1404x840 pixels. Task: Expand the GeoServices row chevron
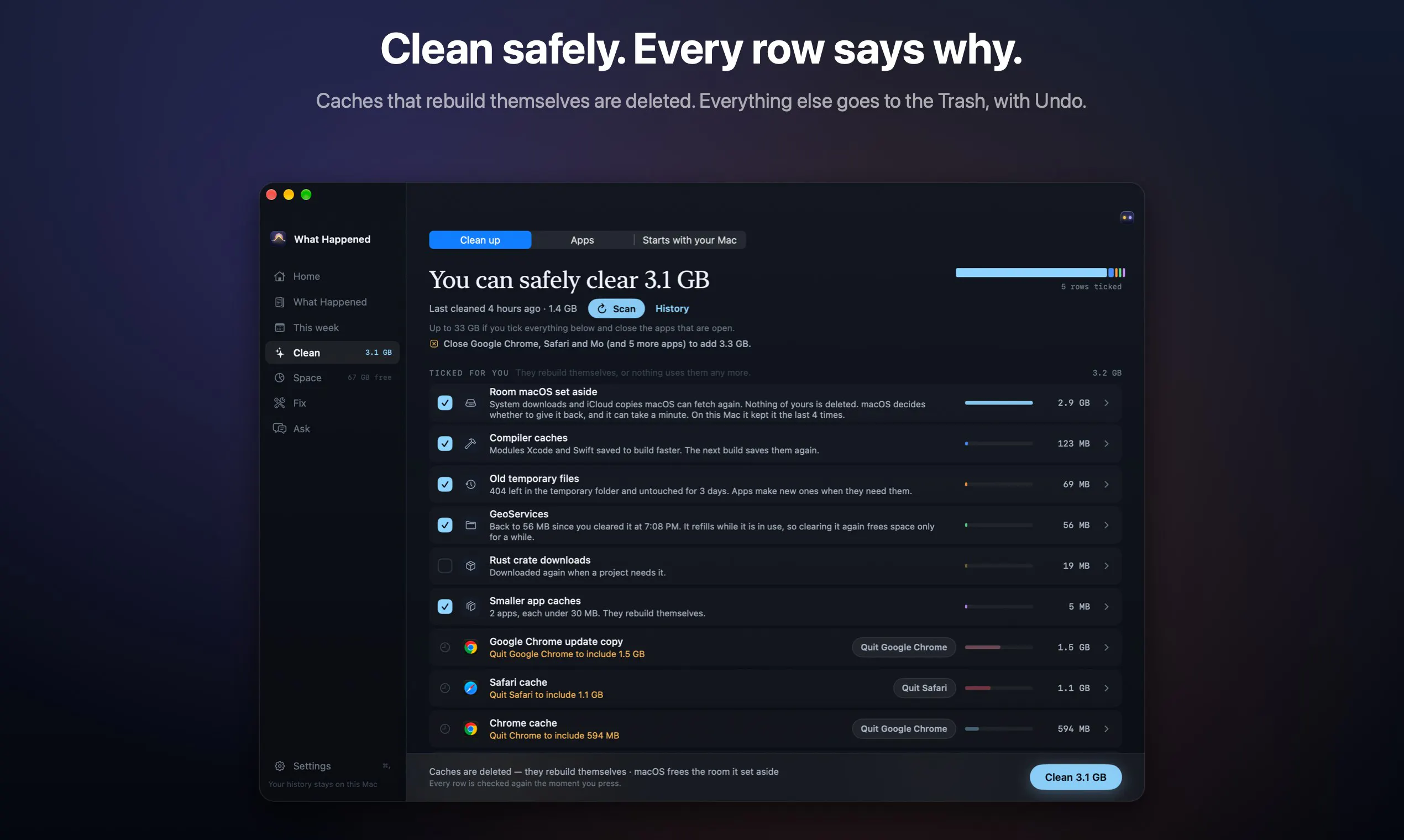[x=1106, y=524]
